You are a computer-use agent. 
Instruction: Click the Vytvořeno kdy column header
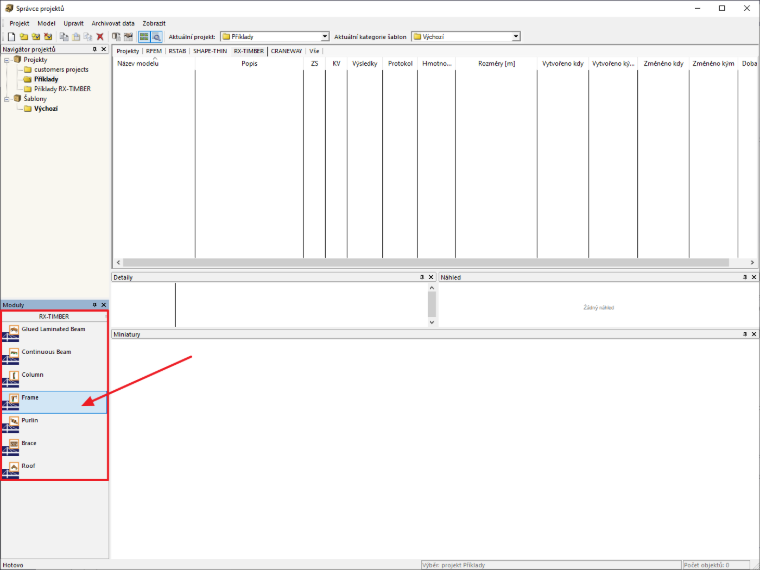563,63
